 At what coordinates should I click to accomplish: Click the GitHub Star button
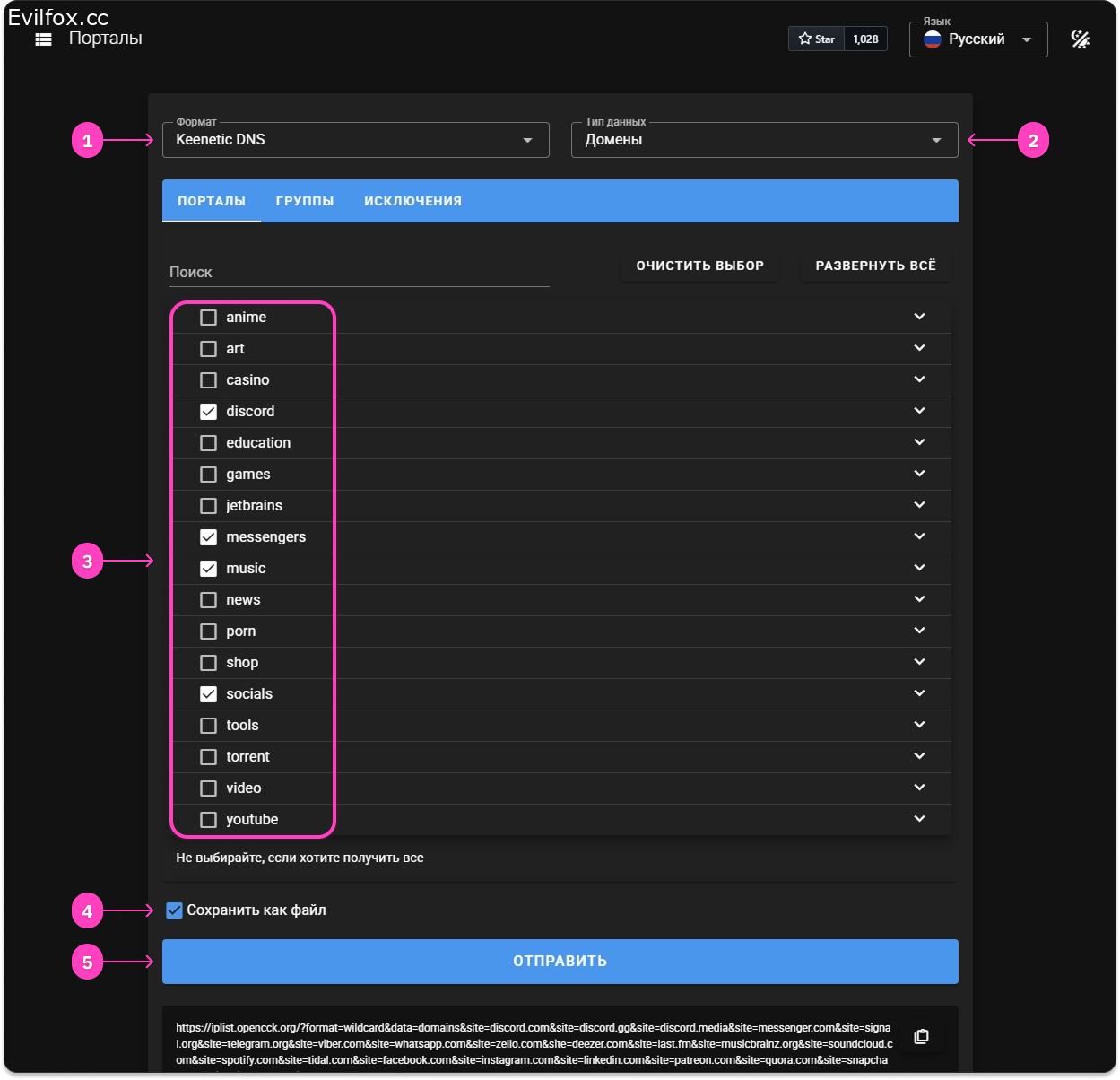pyautogui.click(x=816, y=39)
